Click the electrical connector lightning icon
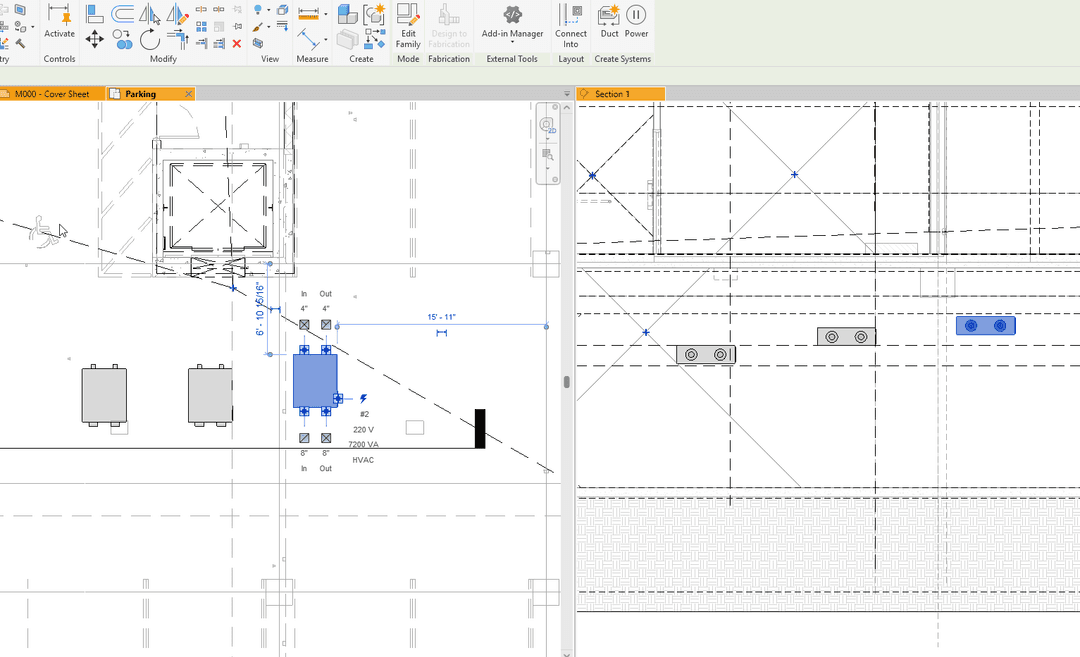The image size is (1080, 657). pos(363,398)
